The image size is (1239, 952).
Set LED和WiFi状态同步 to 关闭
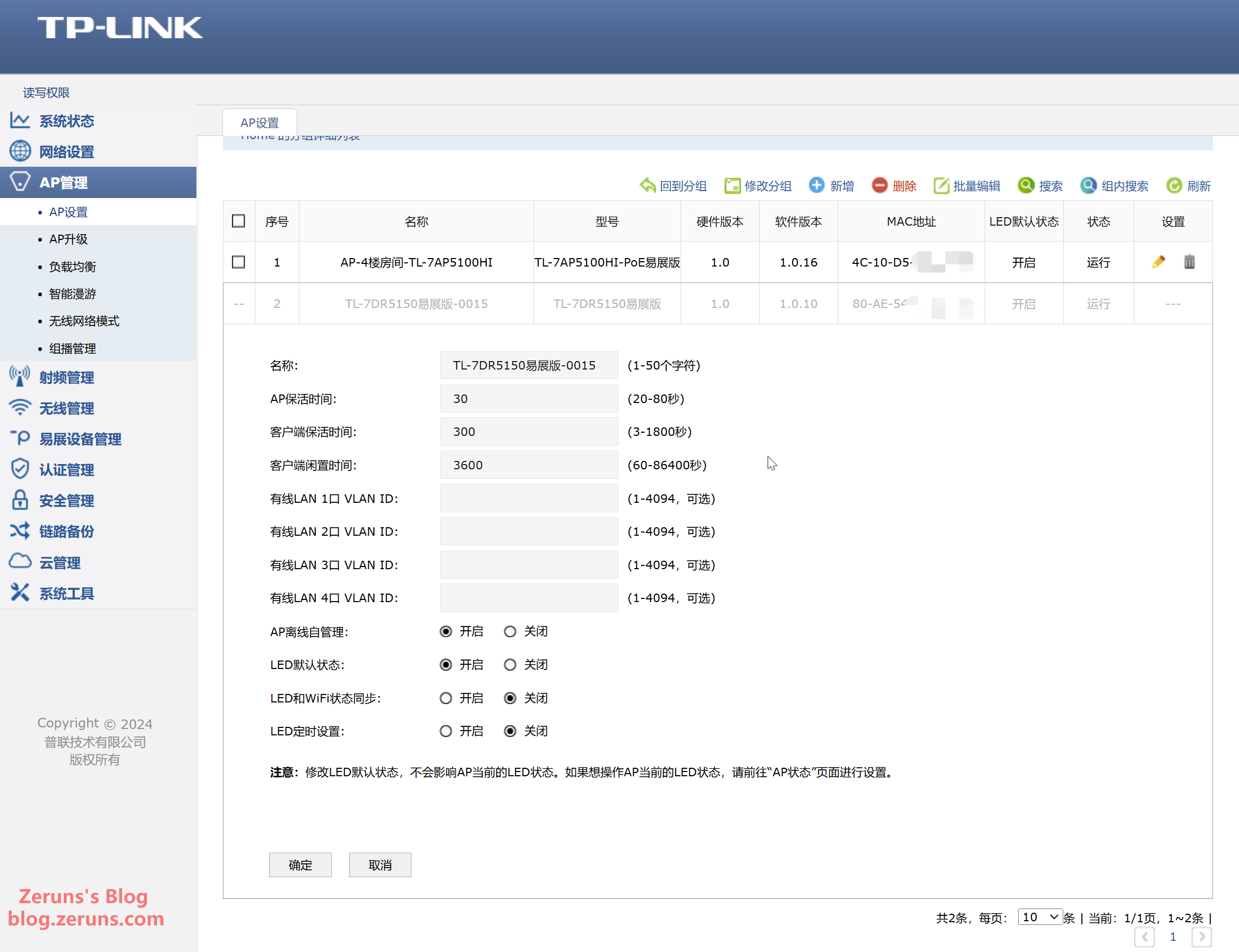coord(510,698)
